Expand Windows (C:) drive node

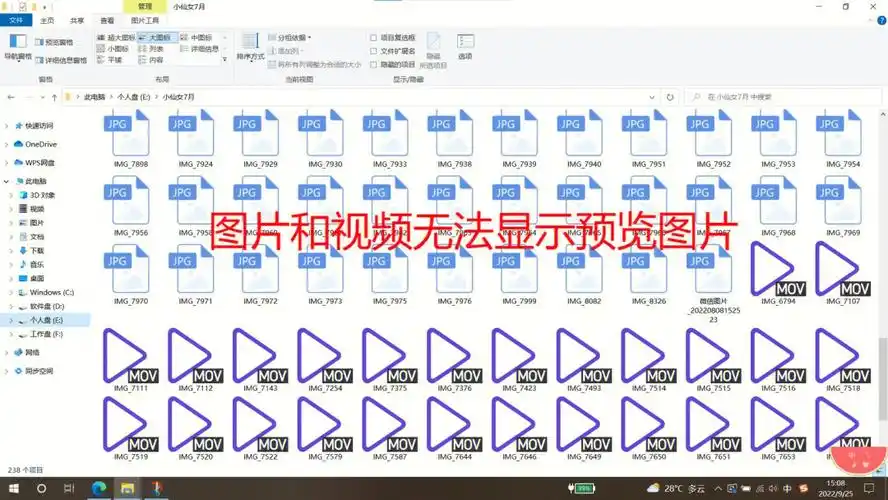pos(11,293)
